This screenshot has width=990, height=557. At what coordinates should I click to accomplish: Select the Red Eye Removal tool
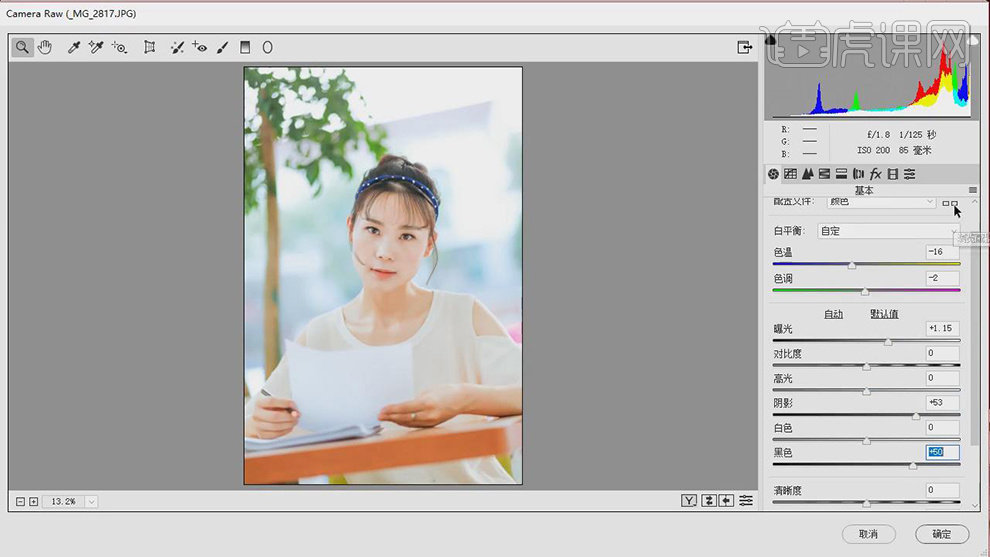[200, 47]
